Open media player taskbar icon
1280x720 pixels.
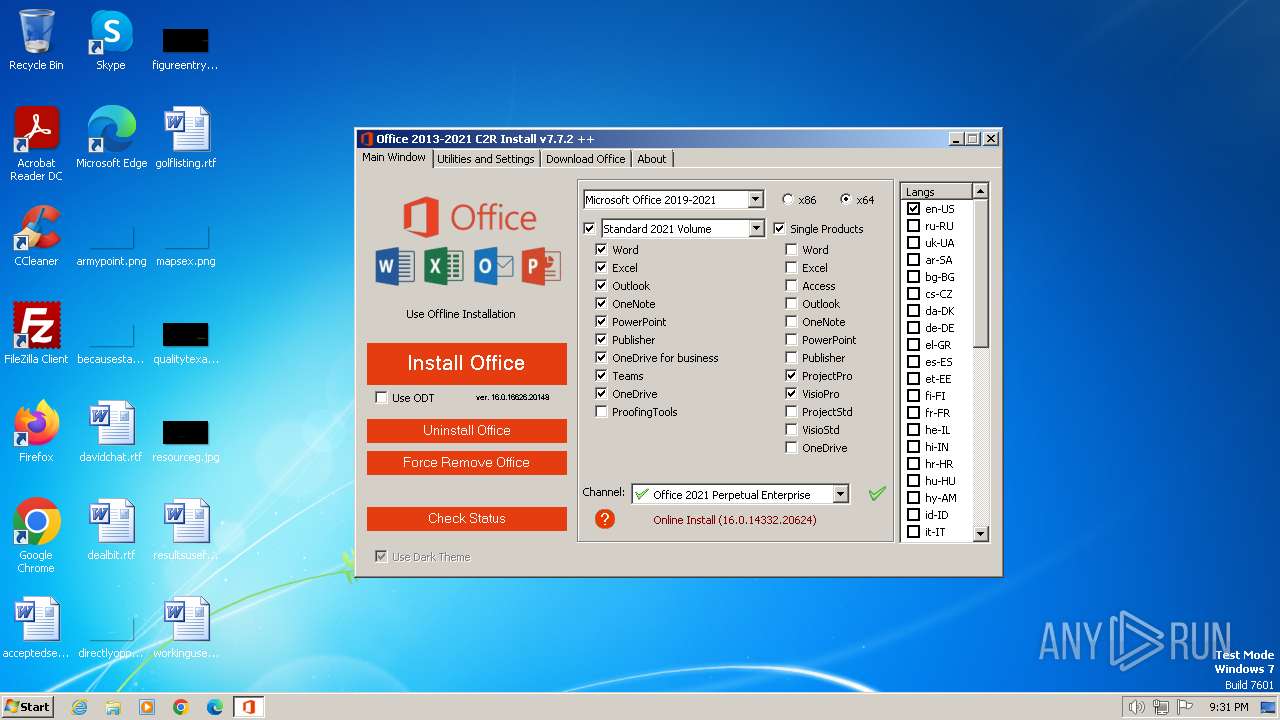[x=147, y=707]
